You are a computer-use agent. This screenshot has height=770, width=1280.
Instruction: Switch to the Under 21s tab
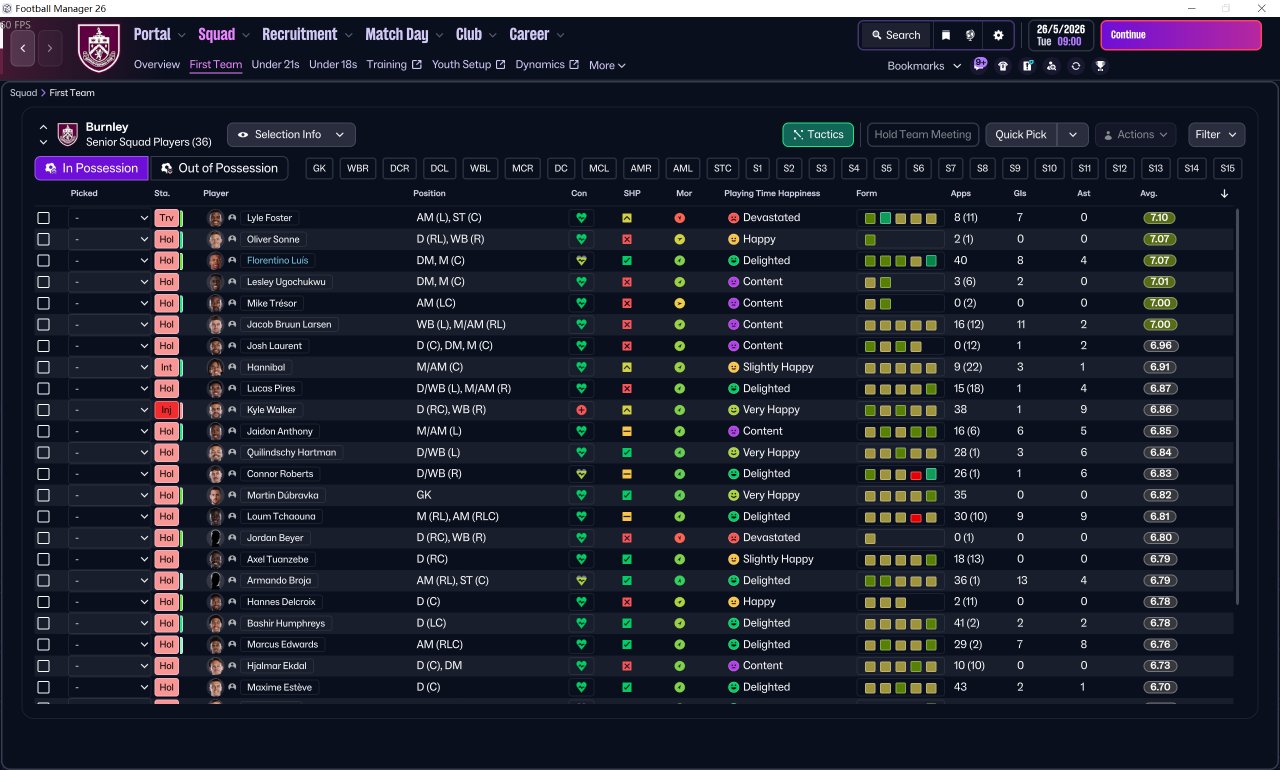[x=275, y=65]
